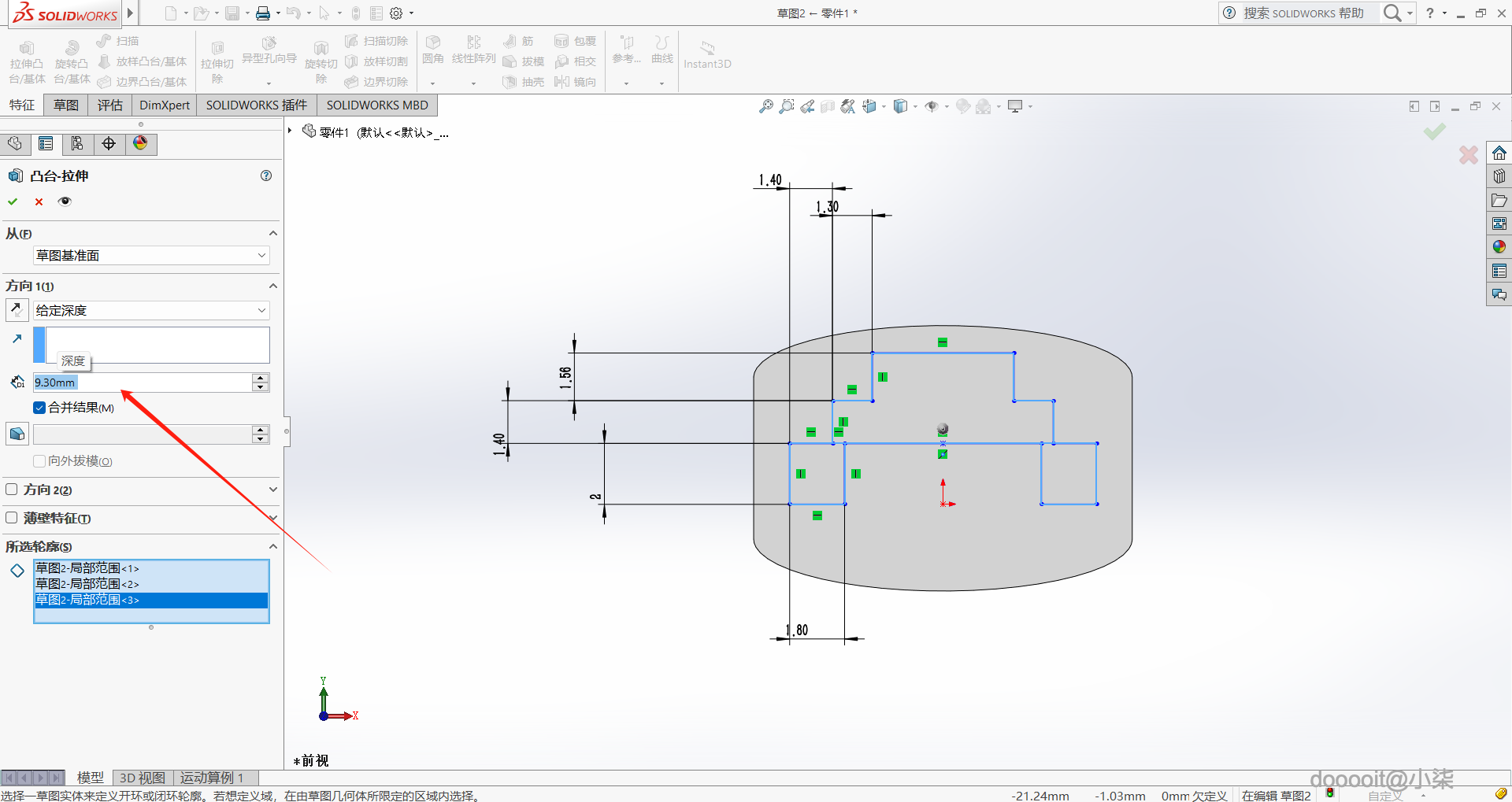Switch to the SOLIDWORKS MBD tab
Screen dimensions: 1512x802
[377, 105]
